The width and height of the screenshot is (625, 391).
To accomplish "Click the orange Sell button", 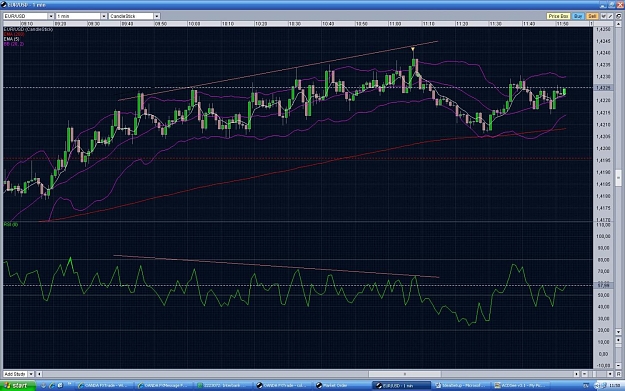I will [x=592, y=16].
